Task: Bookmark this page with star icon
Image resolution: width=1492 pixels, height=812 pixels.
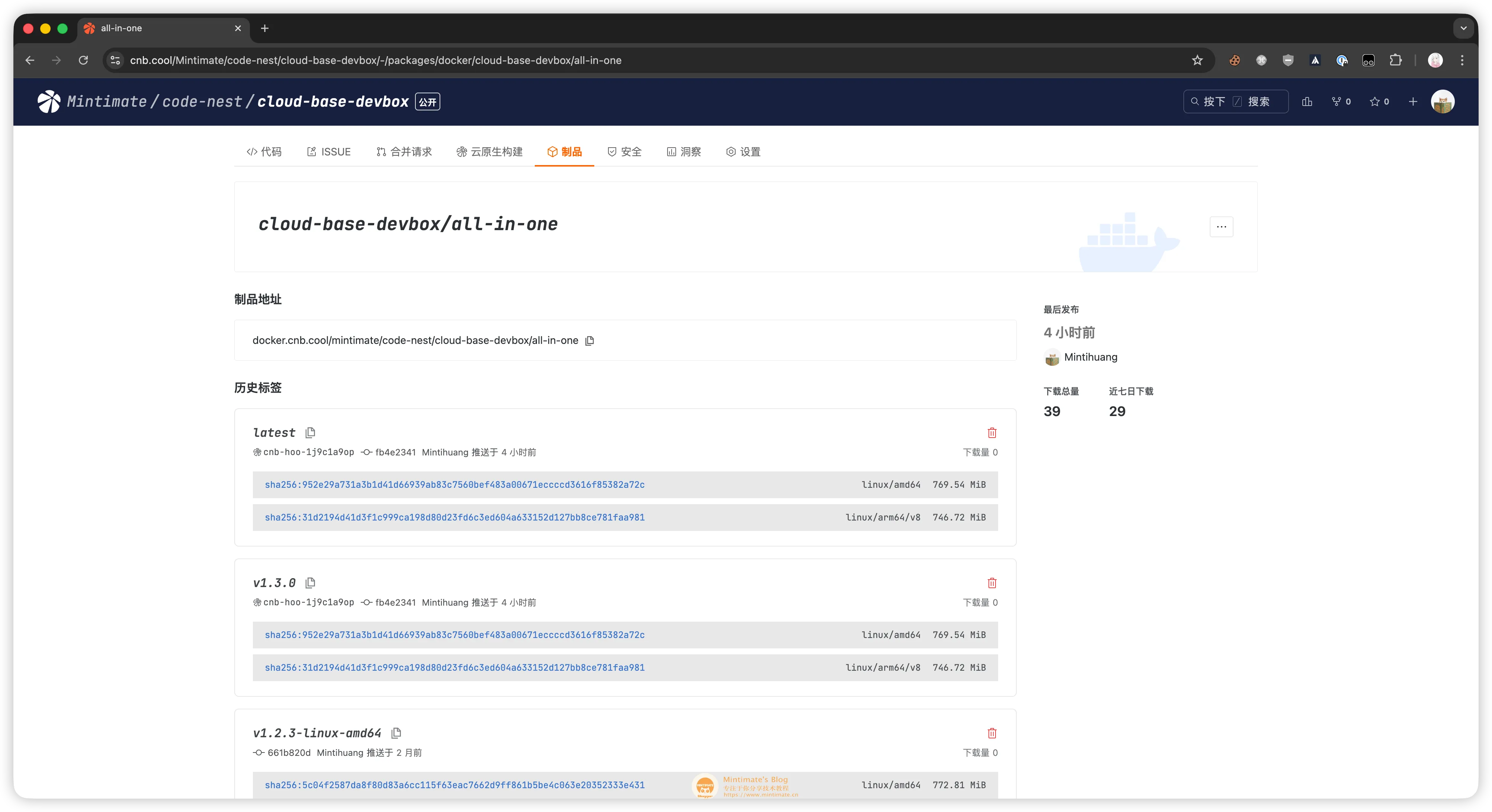Action: coord(1197,60)
